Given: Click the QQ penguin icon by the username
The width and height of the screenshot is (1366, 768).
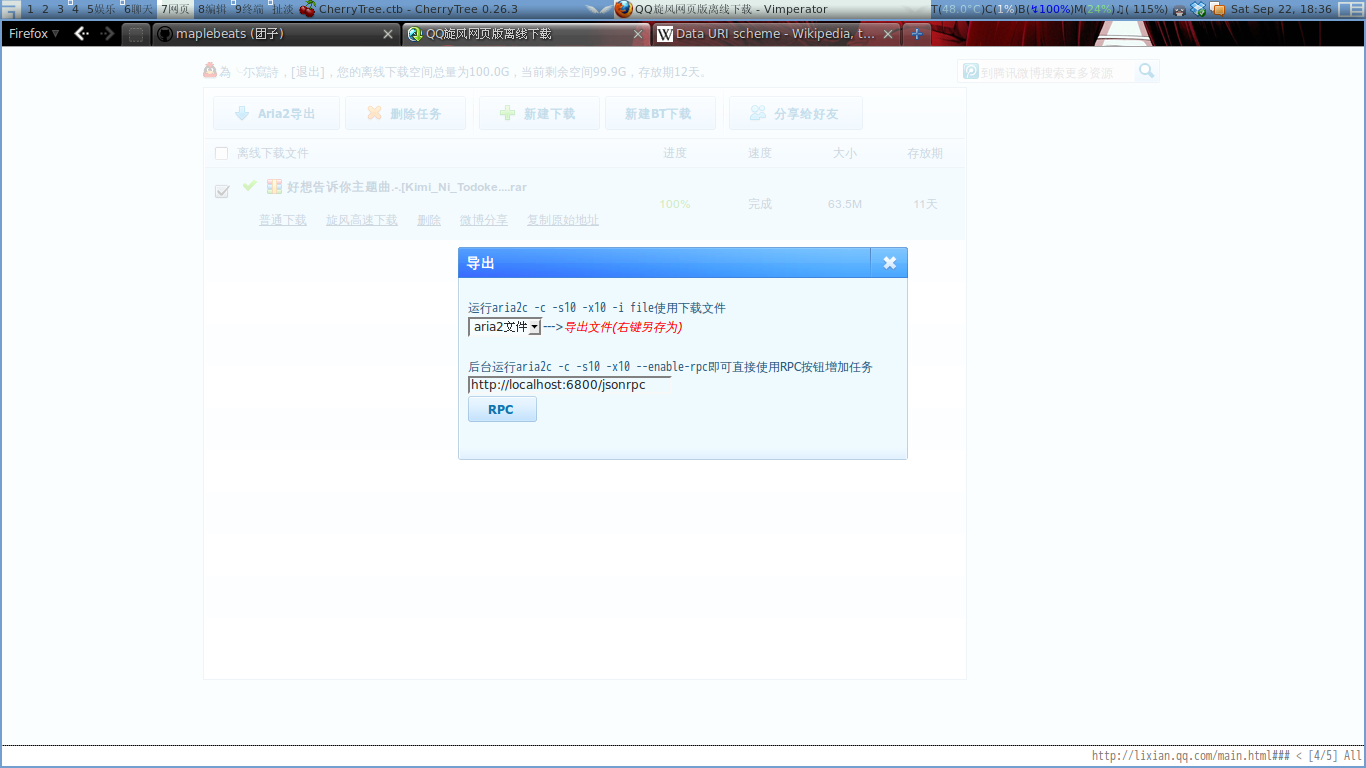Looking at the screenshot, I should [210, 70].
